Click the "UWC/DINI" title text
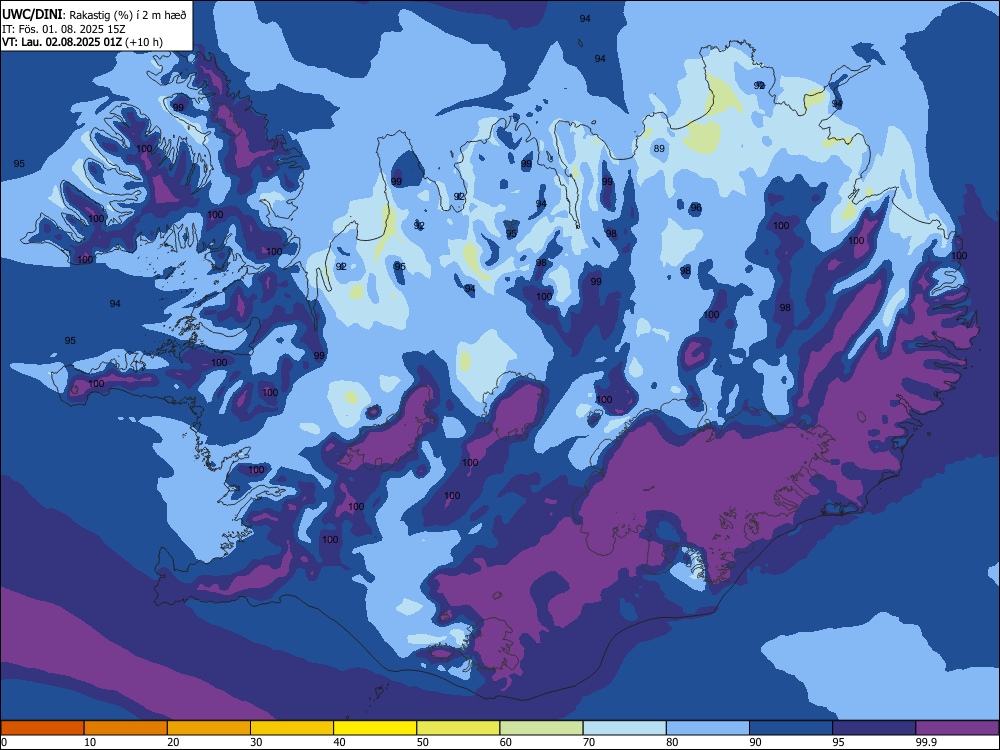 pyautogui.click(x=32, y=15)
